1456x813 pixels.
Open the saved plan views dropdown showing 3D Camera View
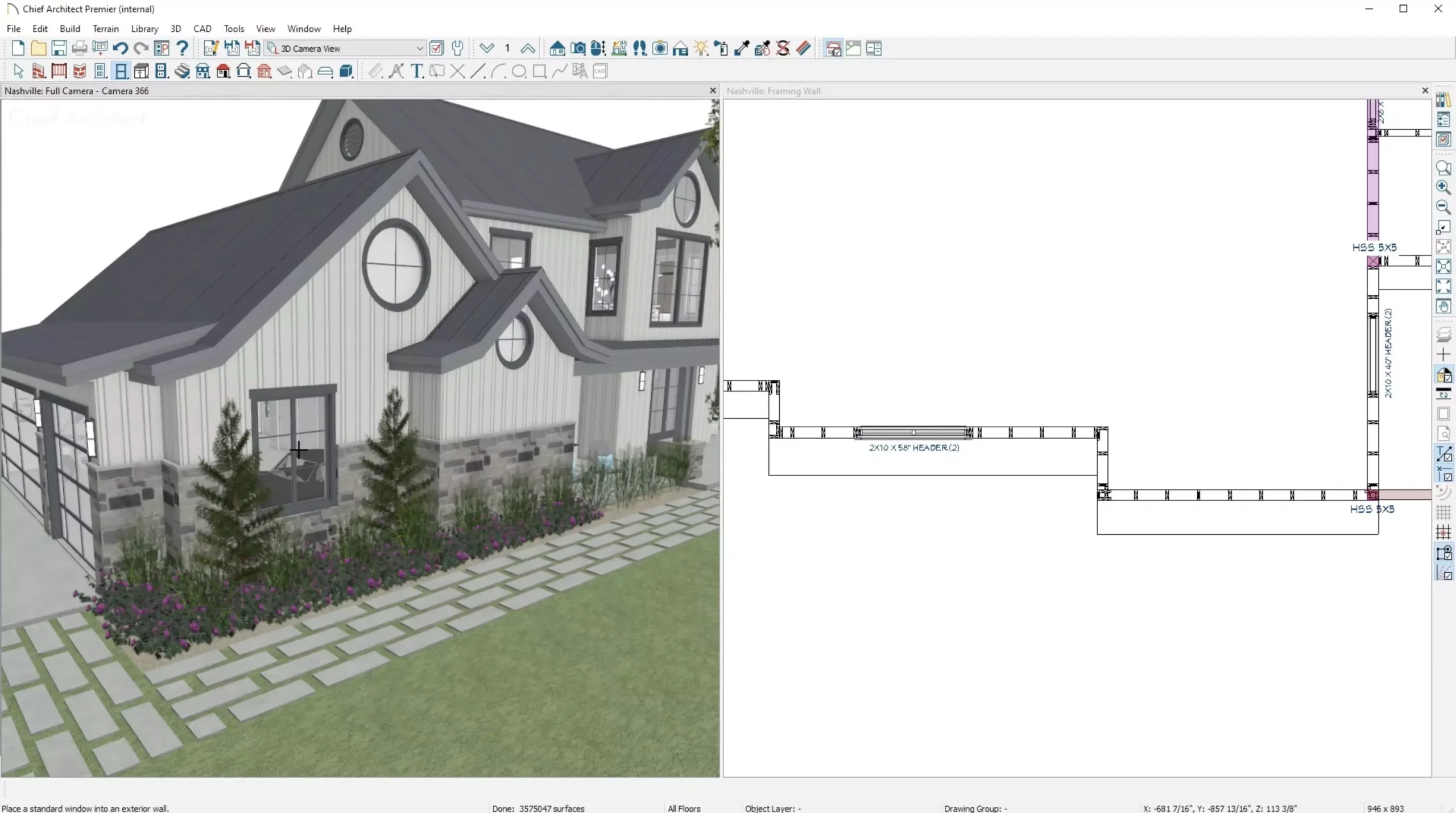coord(346,48)
